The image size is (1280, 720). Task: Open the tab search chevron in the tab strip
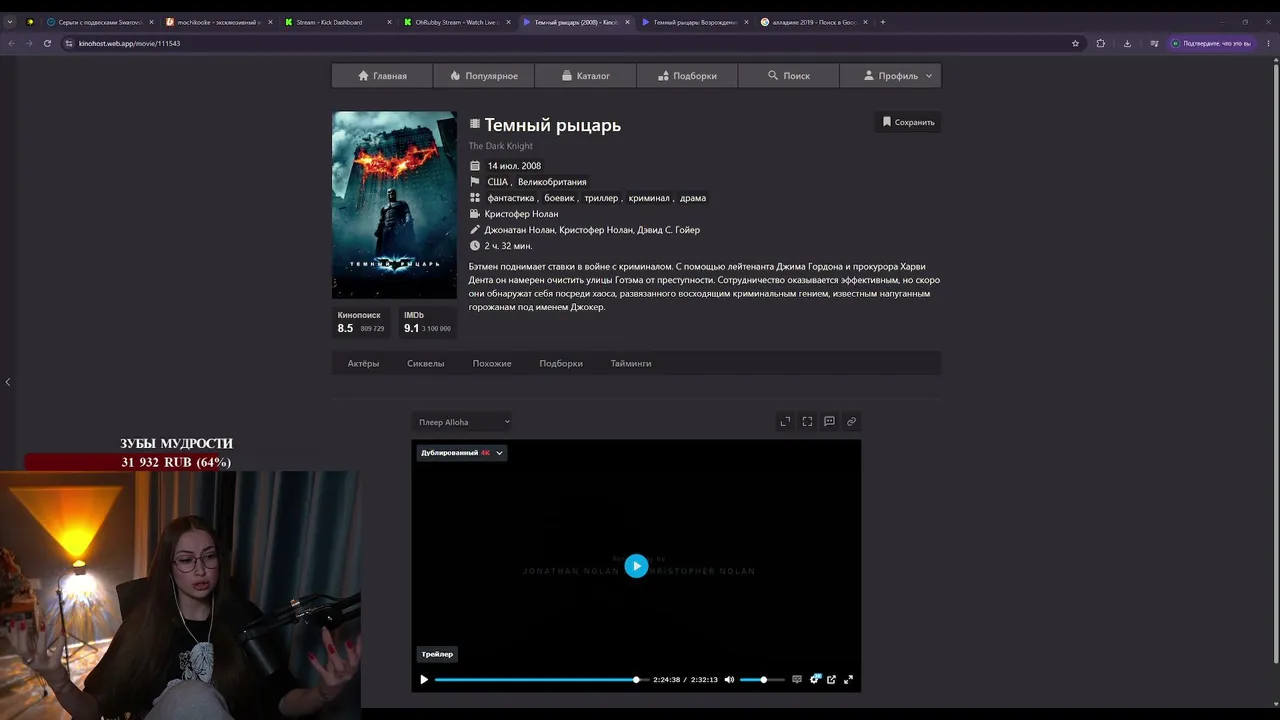[x=10, y=22]
